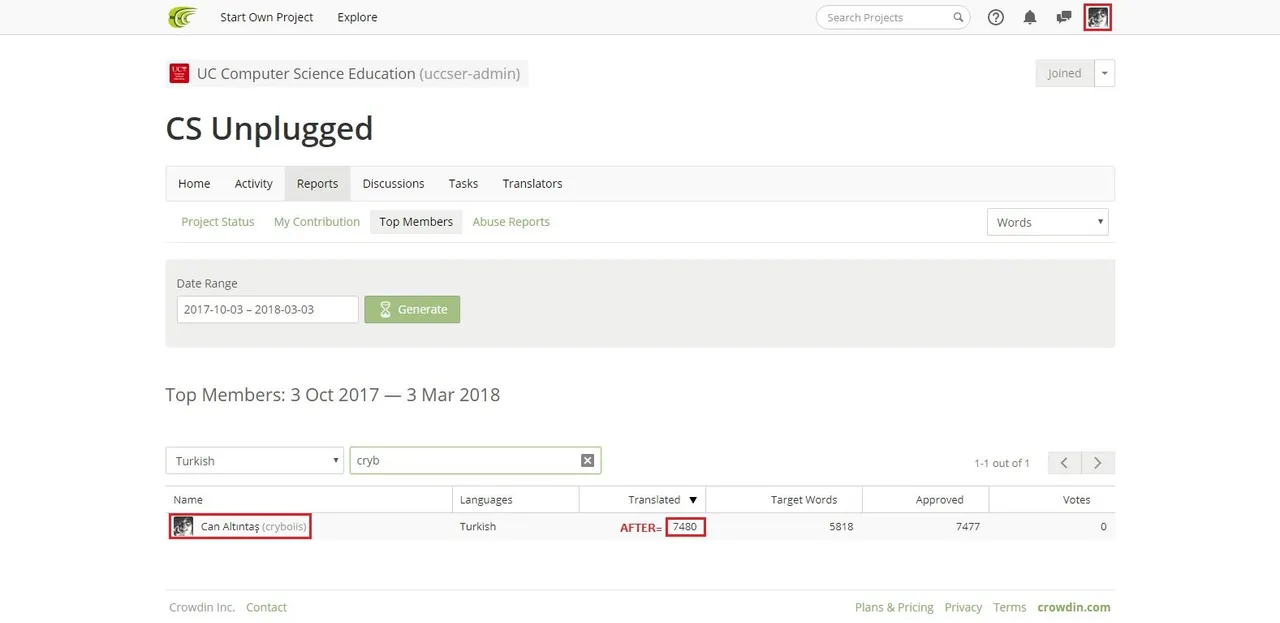
Task: Open the user profile avatar menu
Action: (1098, 17)
